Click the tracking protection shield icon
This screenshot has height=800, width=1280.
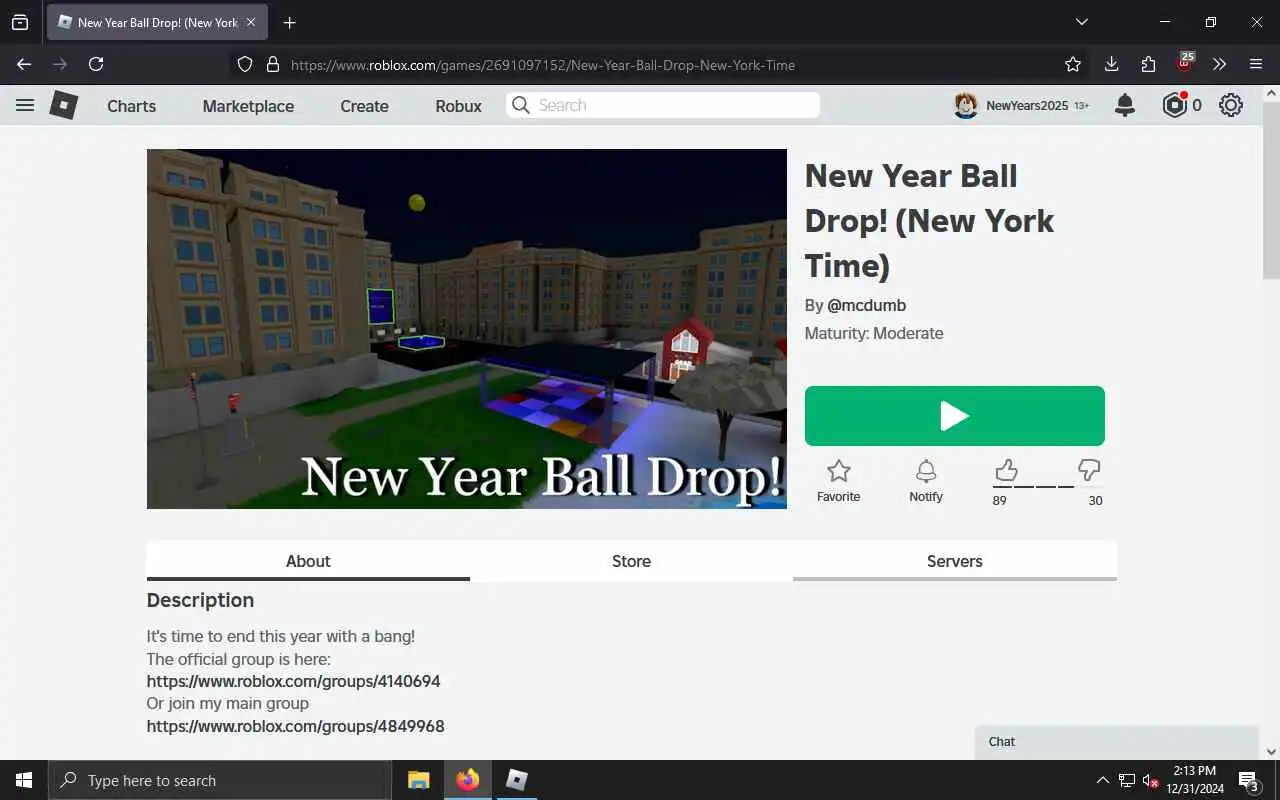tap(245, 64)
